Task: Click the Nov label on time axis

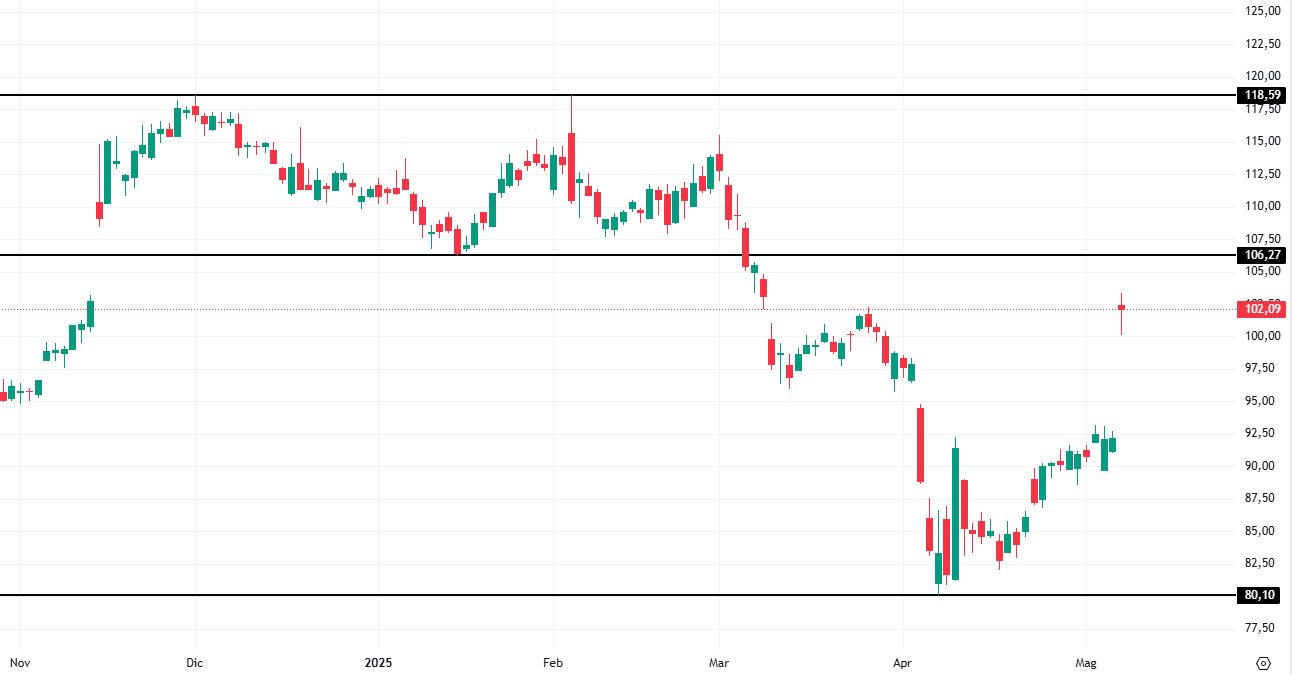Action: (19, 663)
